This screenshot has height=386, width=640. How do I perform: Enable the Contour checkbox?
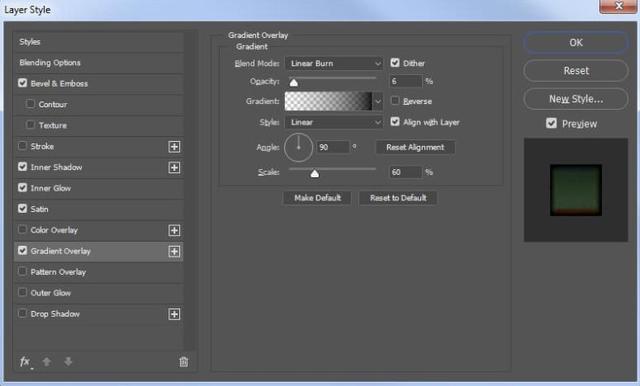click(x=30, y=104)
